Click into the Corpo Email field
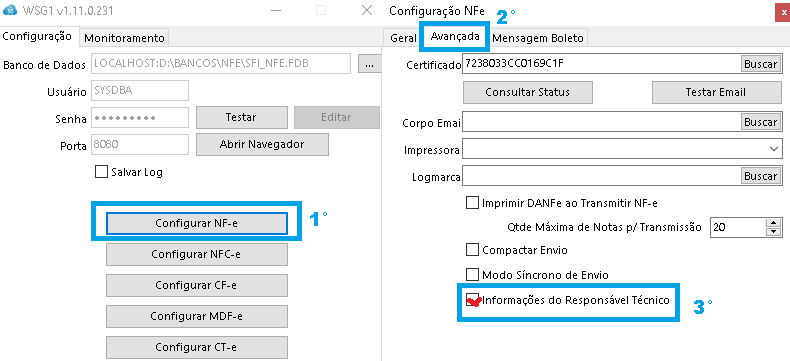This screenshot has width=790, height=361. [601, 122]
